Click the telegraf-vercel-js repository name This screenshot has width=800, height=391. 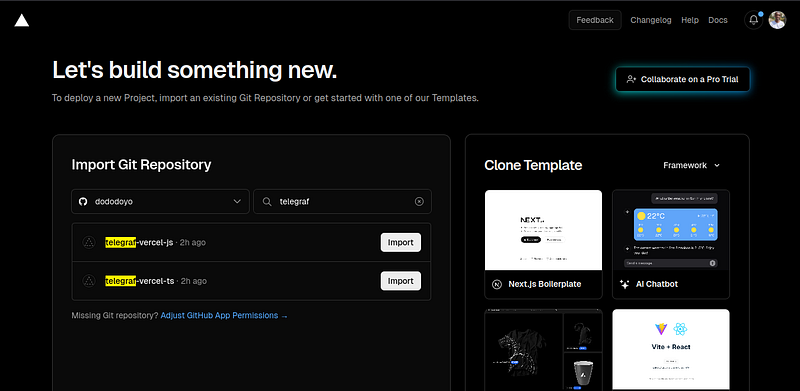pyautogui.click(x=139, y=242)
